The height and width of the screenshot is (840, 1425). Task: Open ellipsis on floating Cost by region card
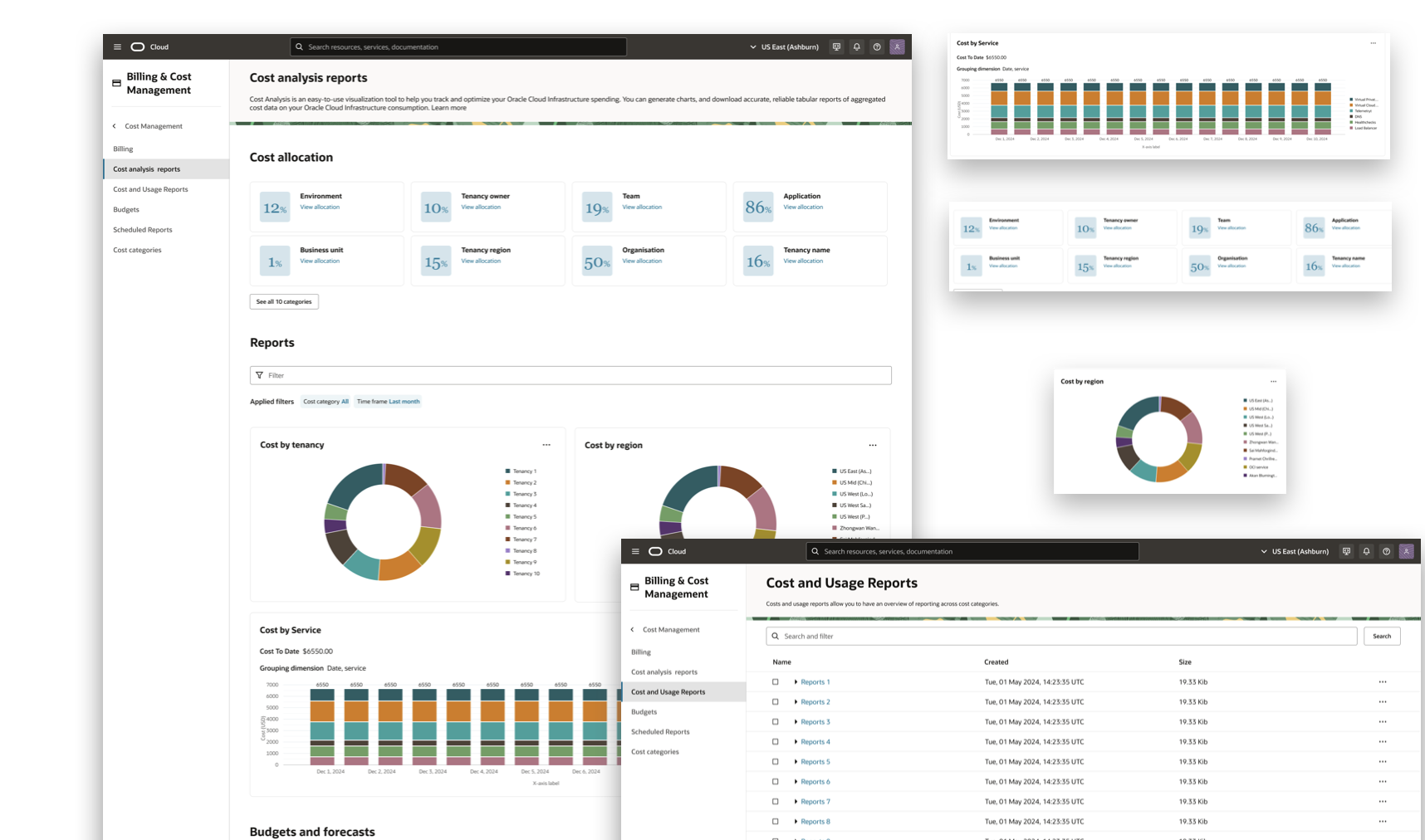click(x=1273, y=382)
